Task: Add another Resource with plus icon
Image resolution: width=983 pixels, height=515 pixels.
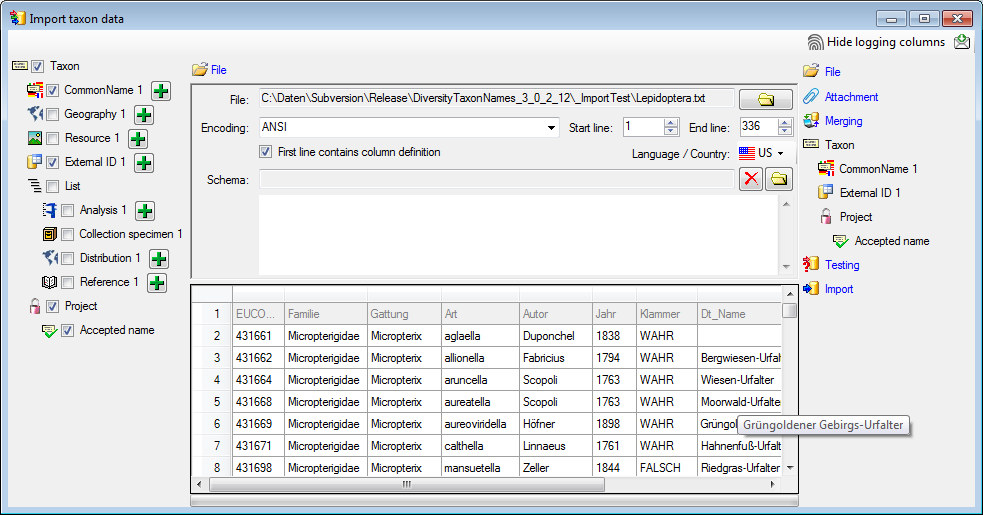Action: coord(137,139)
